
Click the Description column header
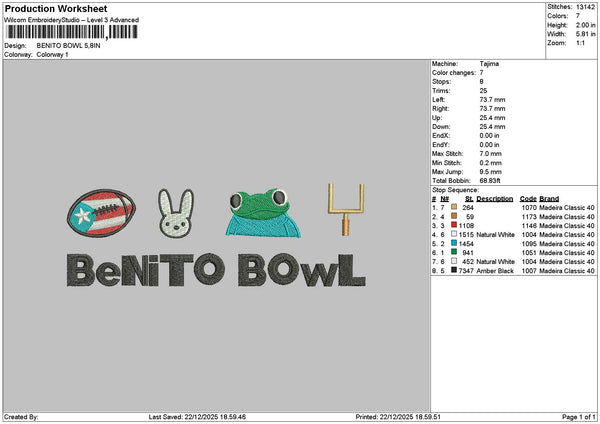495,199
